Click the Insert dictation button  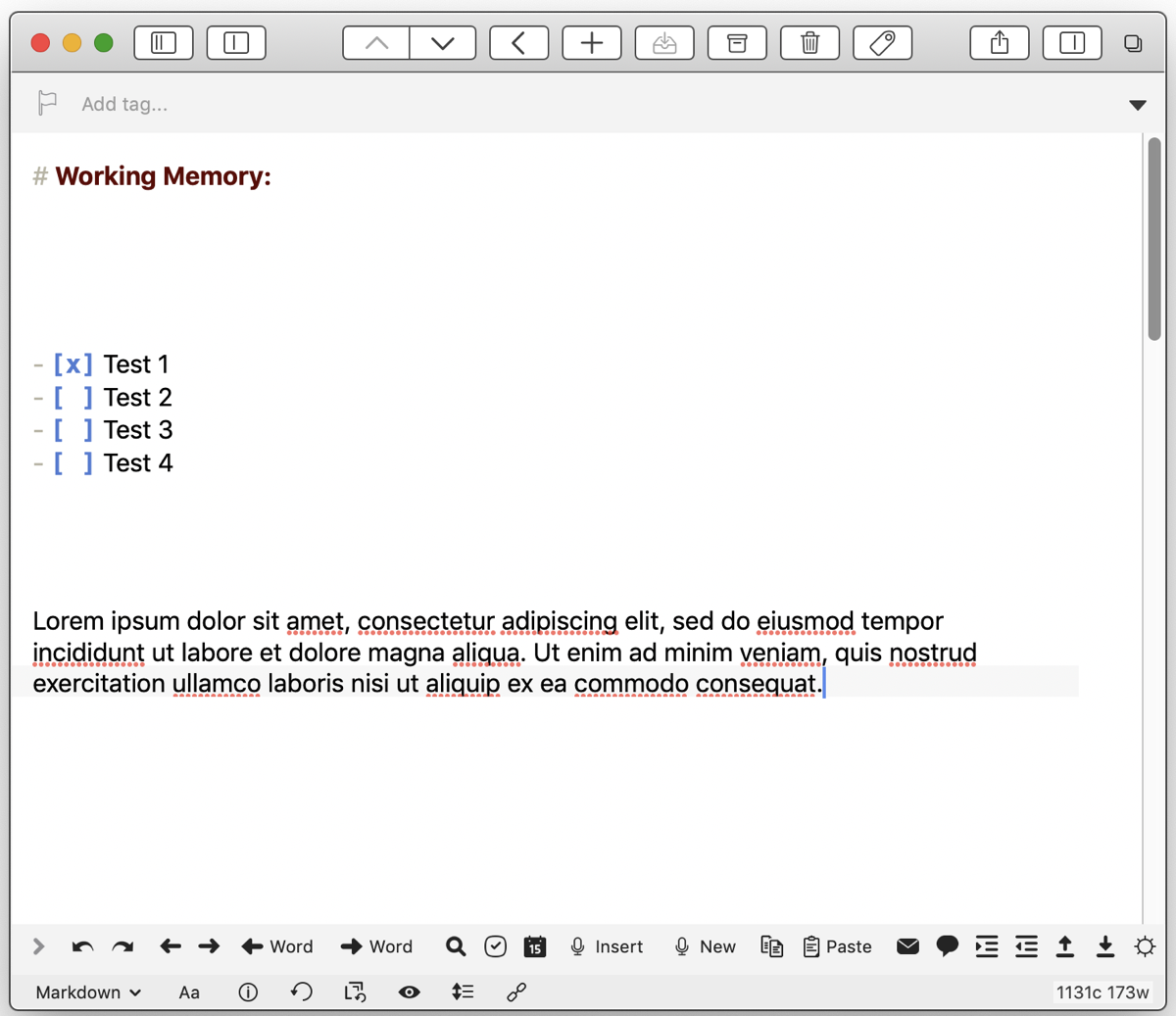607,946
